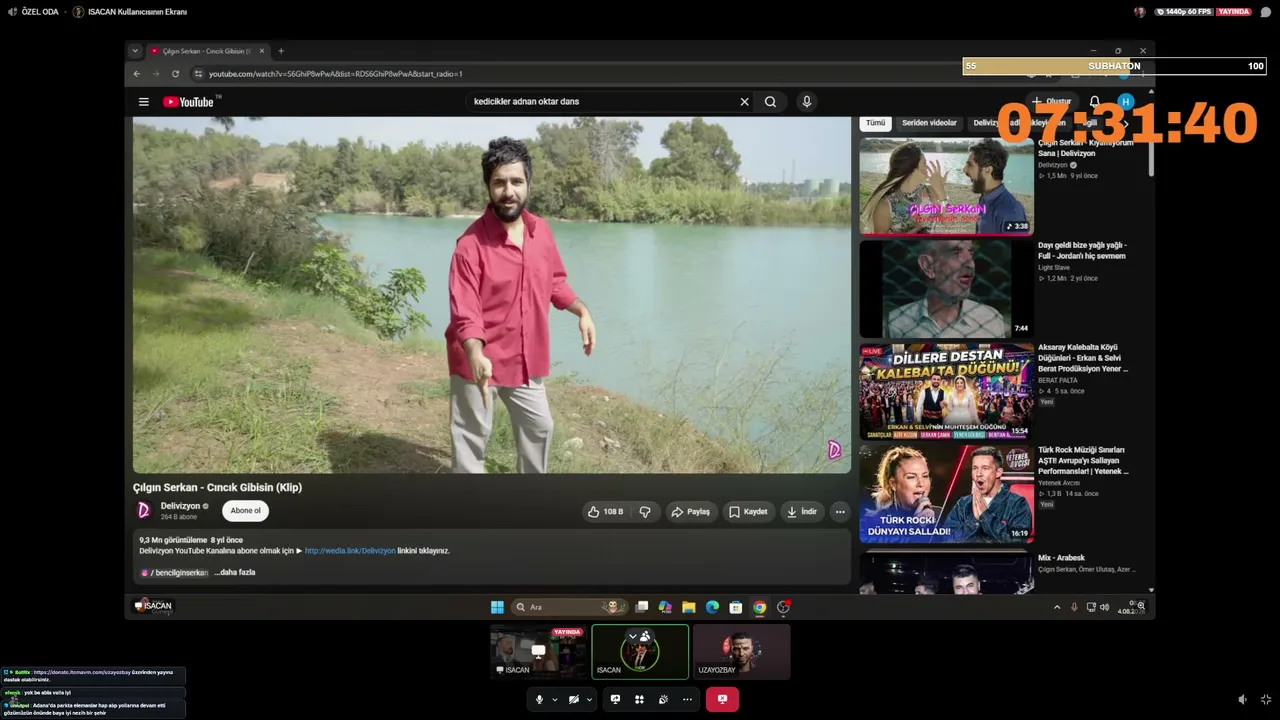The width and height of the screenshot is (1280, 720).
Task: Go to YouTube home via the logo
Action: click(x=190, y=102)
